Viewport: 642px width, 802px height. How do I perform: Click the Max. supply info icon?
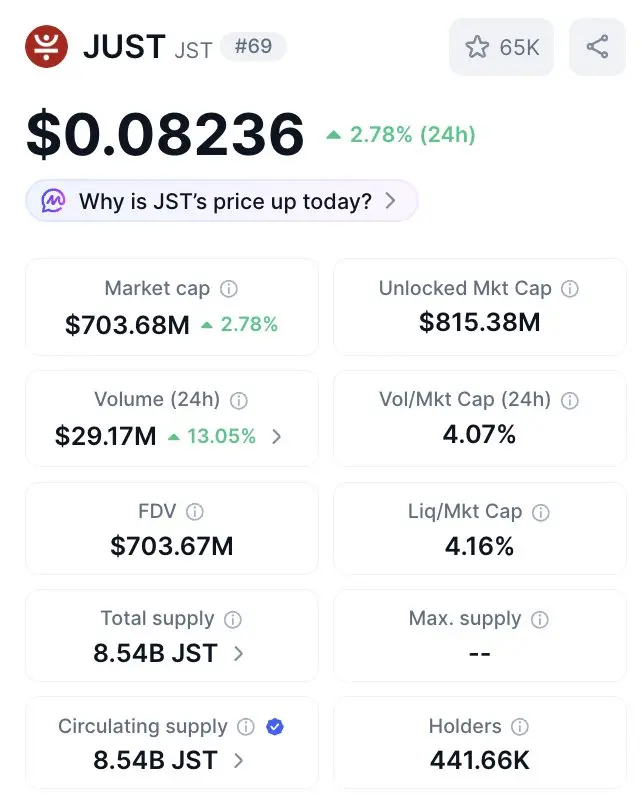(x=540, y=619)
